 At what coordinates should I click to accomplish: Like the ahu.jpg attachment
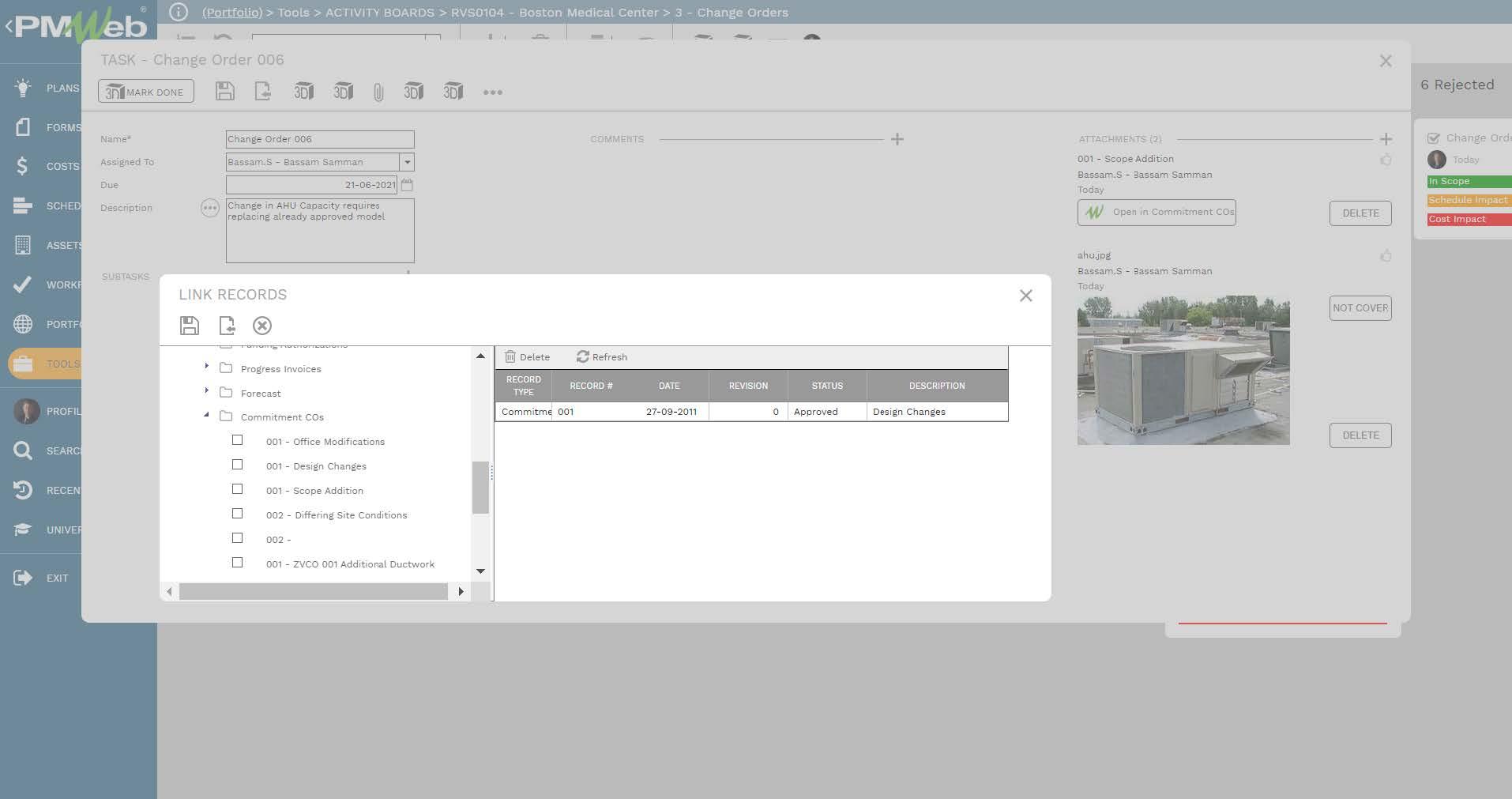[x=1386, y=256]
